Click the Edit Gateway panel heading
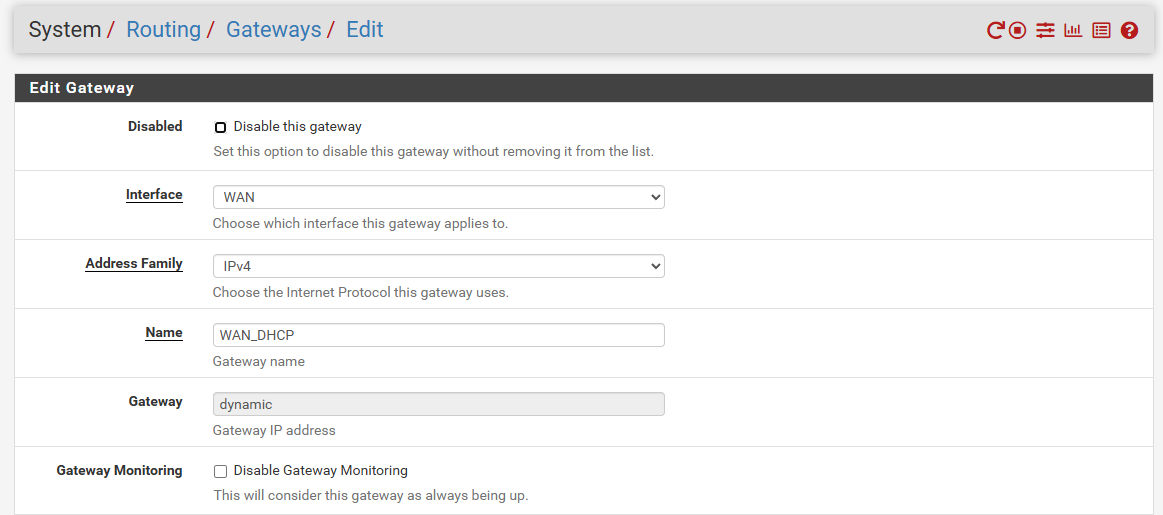Image resolution: width=1163 pixels, height=515 pixels. click(x=82, y=88)
